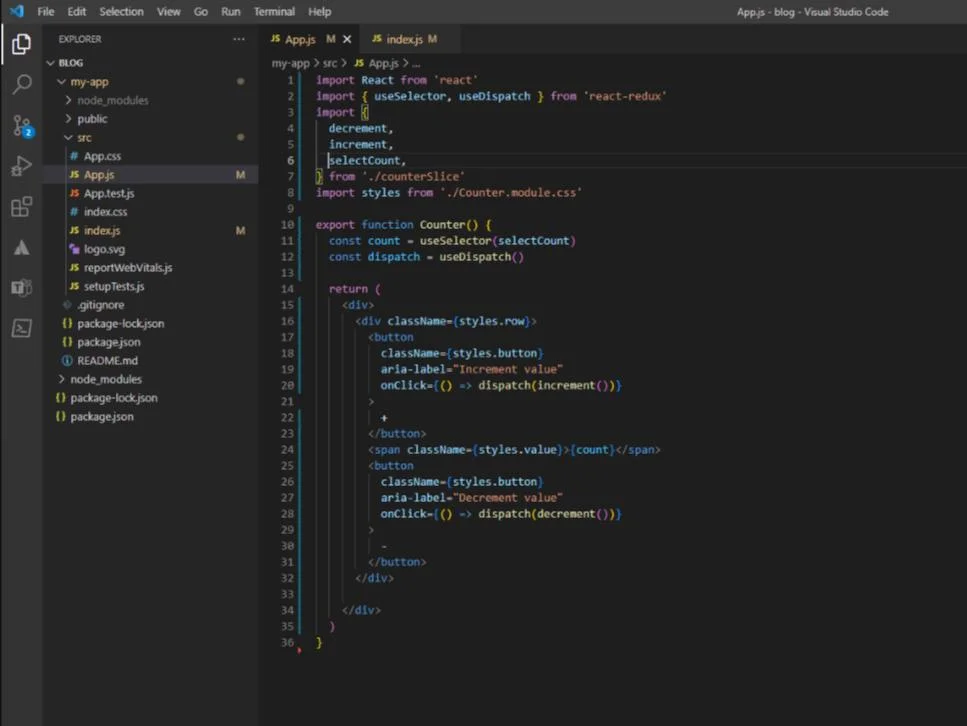This screenshot has width=967, height=726.
Task: Click 'useSelector(selectCount)' on line 11
Action: pos(497,241)
